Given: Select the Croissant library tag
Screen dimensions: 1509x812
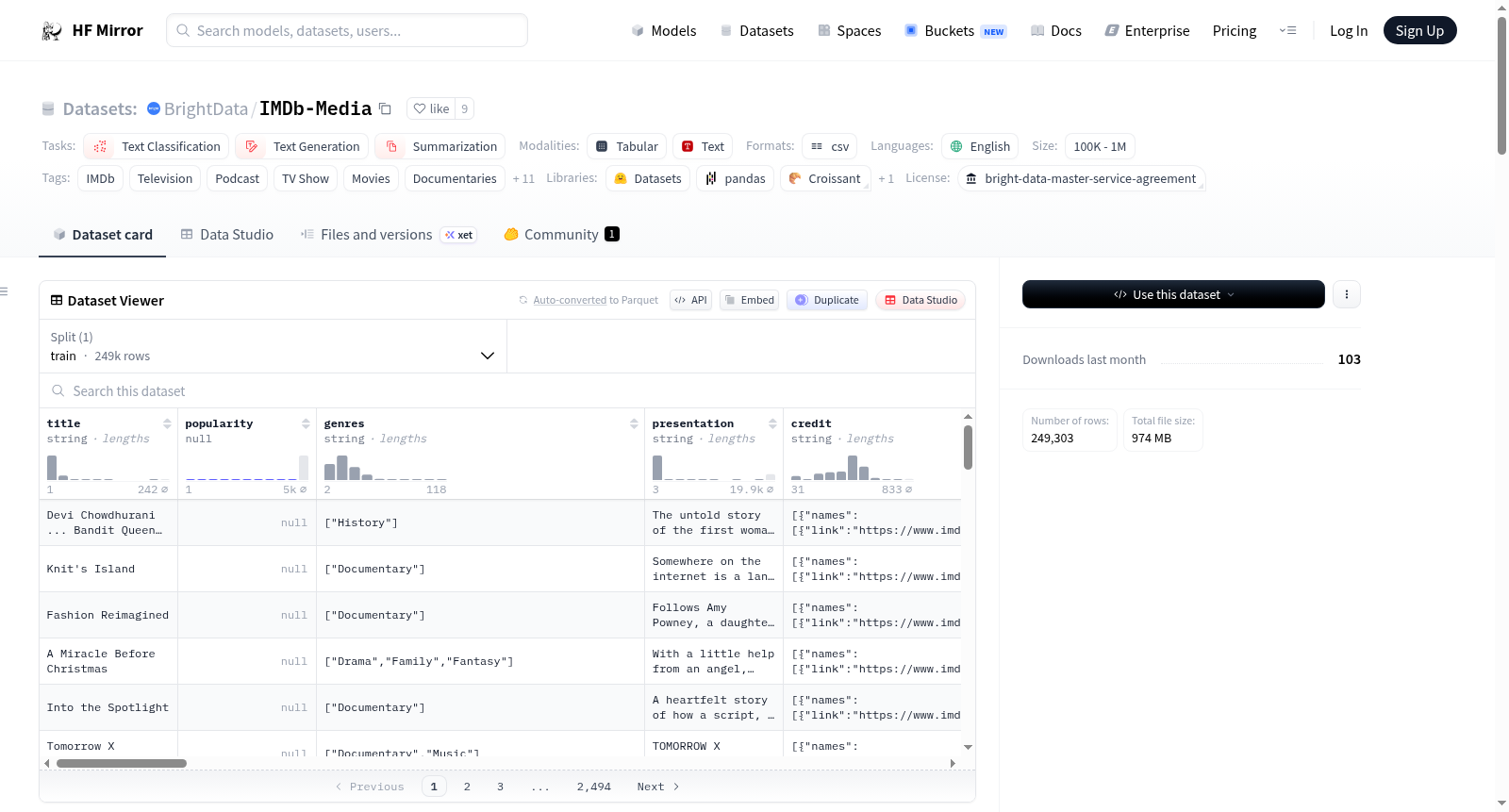Looking at the screenshot, I should click(824, 178).
